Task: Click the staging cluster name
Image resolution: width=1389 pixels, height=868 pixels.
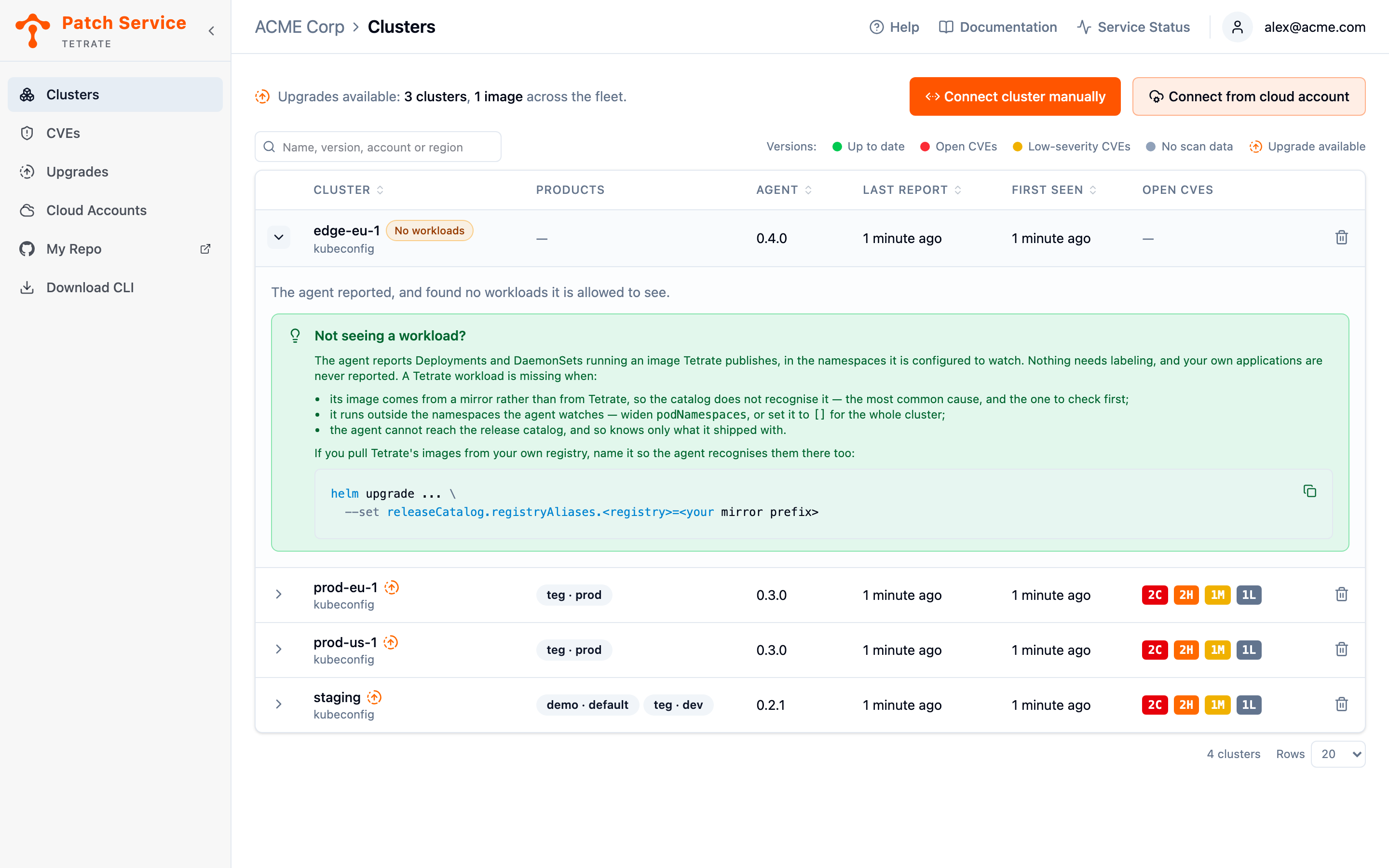Action: coord(337,697)
